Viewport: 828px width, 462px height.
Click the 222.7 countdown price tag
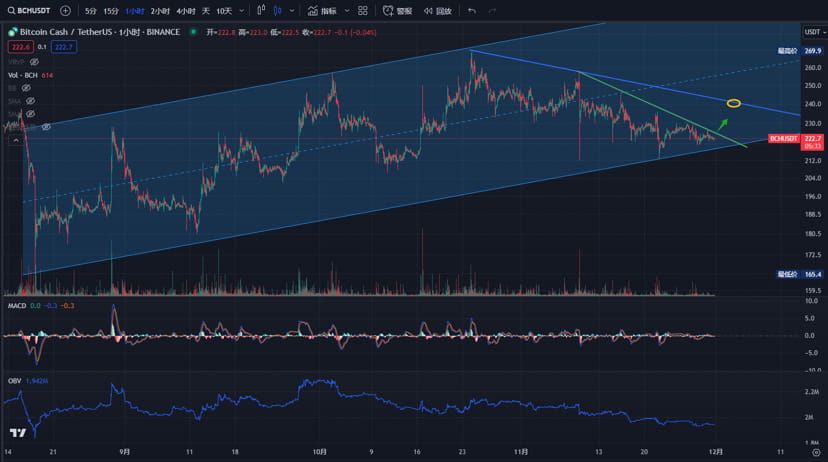[813, 142]
